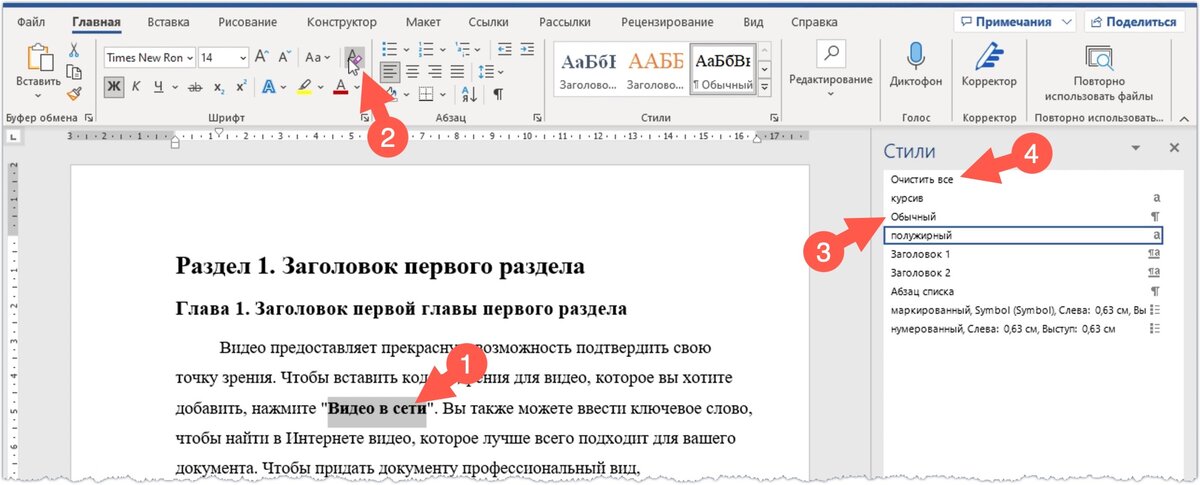Click the Корректор pen icon
Screen dimensions: 1200x485
pos(989,55)
